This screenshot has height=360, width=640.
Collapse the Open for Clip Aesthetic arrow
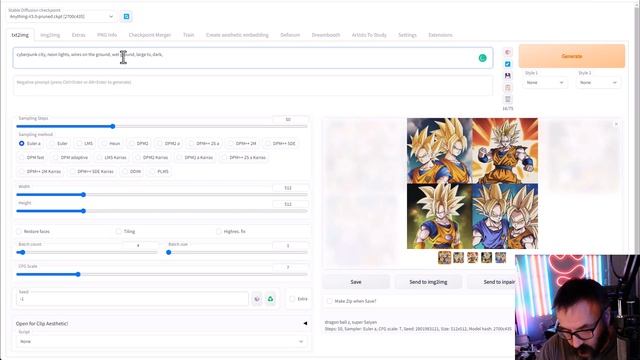pyautogui.click(x=305, y=323)
